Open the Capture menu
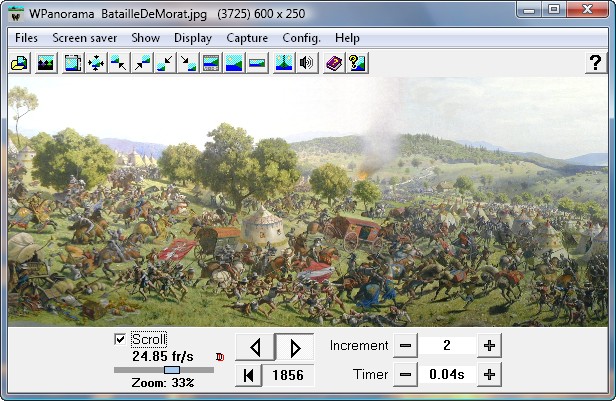This screenshot has height=401, width=616. tap(247, 38)
